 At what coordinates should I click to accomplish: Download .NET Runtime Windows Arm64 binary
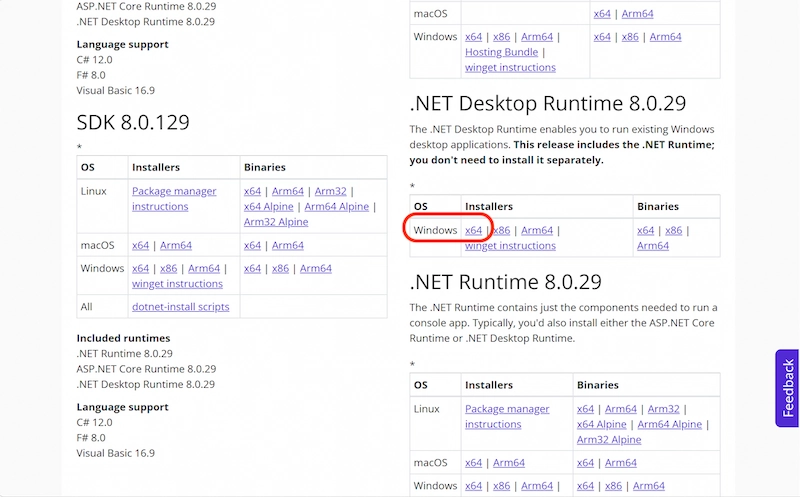click(x=649, y=486)
